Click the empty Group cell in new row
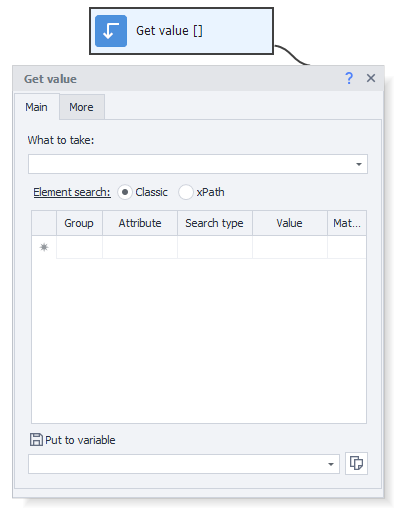Screen dimensions: 397x508 point(79,247)
